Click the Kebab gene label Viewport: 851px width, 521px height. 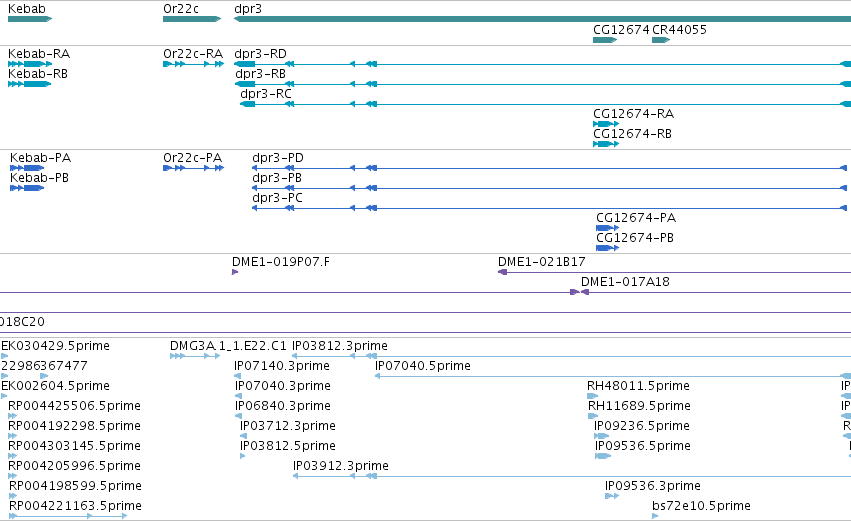click(x=27, y=9)
